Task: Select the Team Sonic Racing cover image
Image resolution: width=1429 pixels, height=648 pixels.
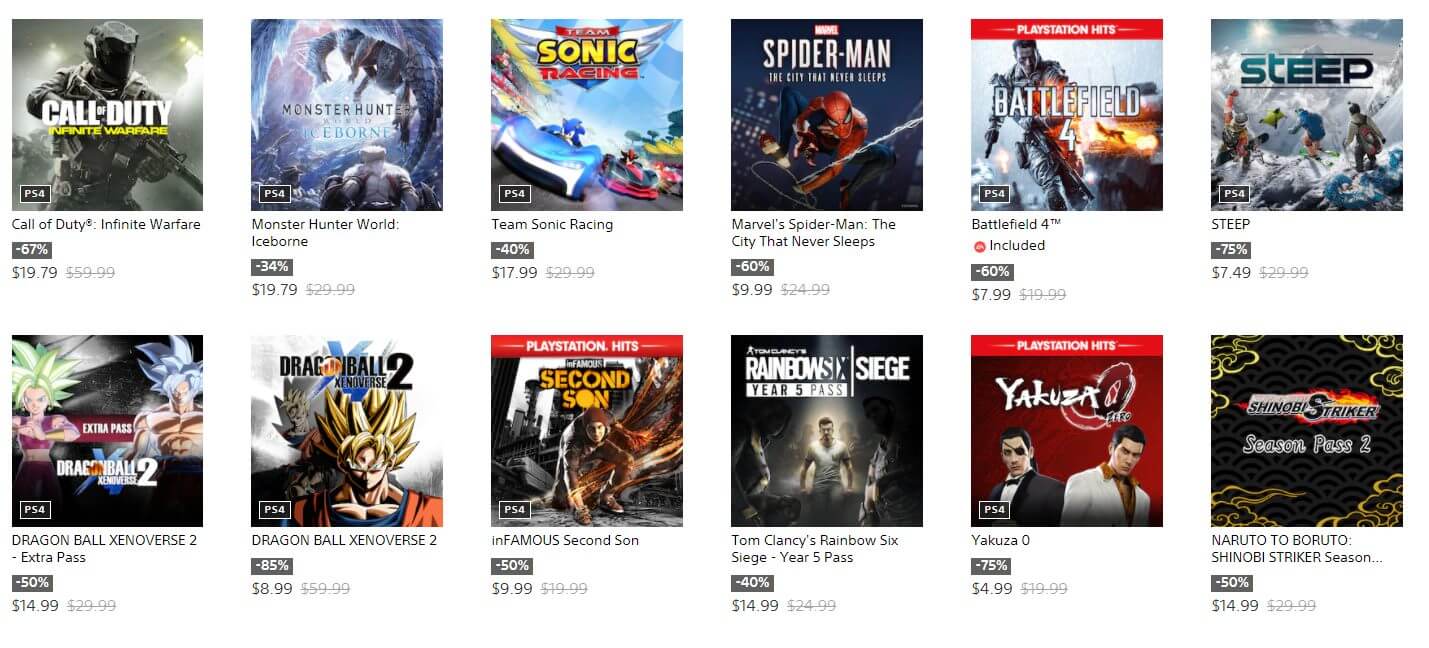Action: point(587,115)
